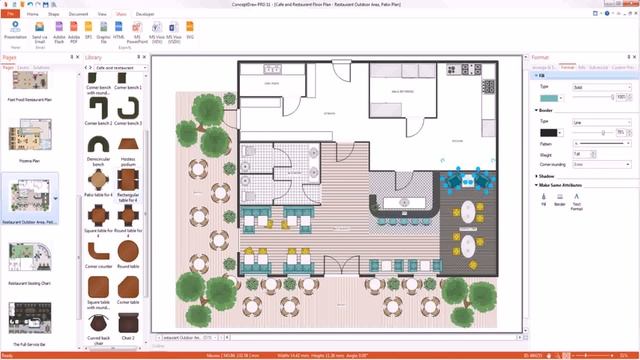The width and height of the screenshot is (640, 360).
Task: Open Fill Type Solid dropdown
Action: pos(602,87)
